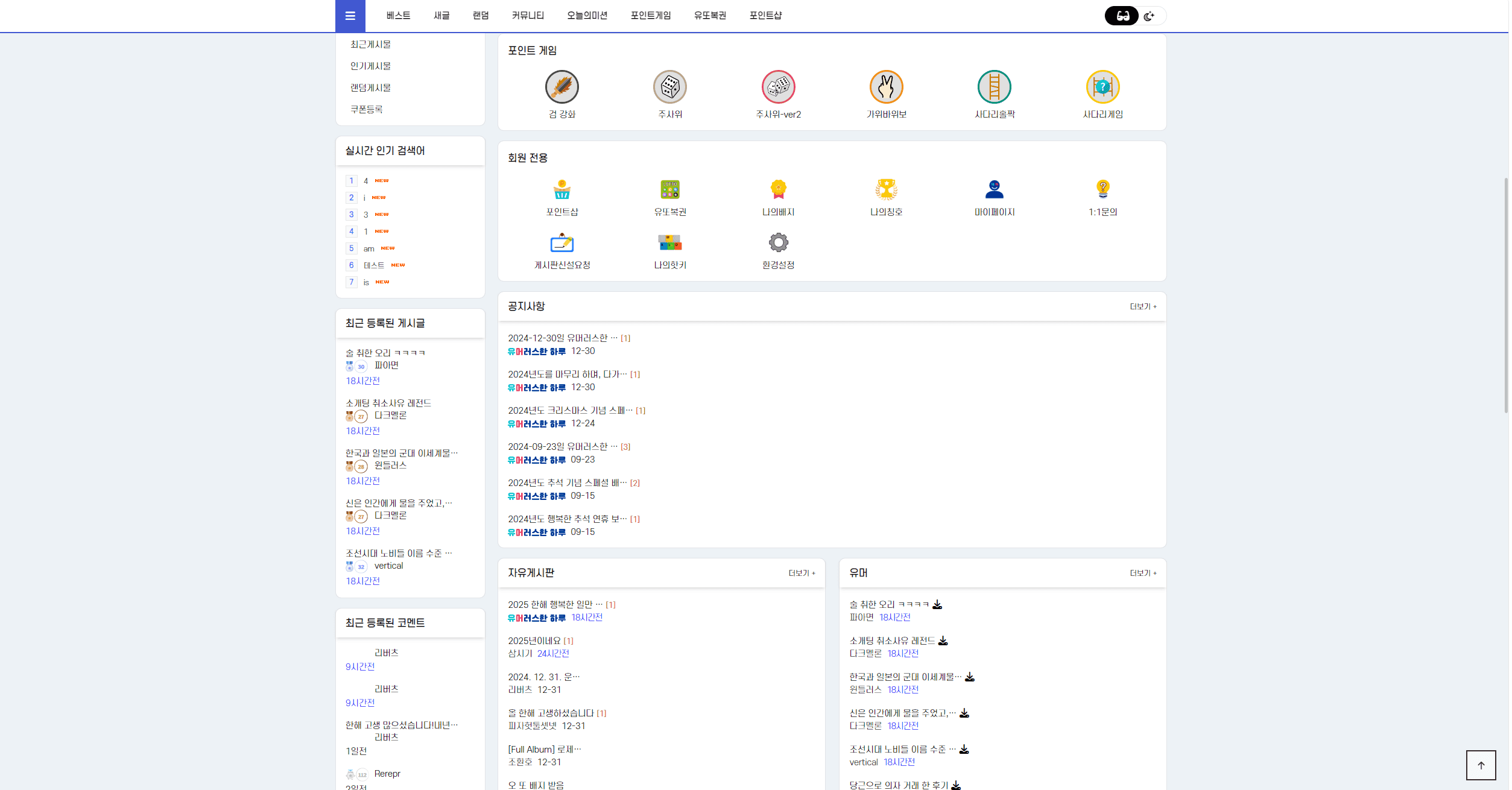Switch to dark mode moon toggle
Viewport: 1512px width, 790px height.
tap(1150, 16)
